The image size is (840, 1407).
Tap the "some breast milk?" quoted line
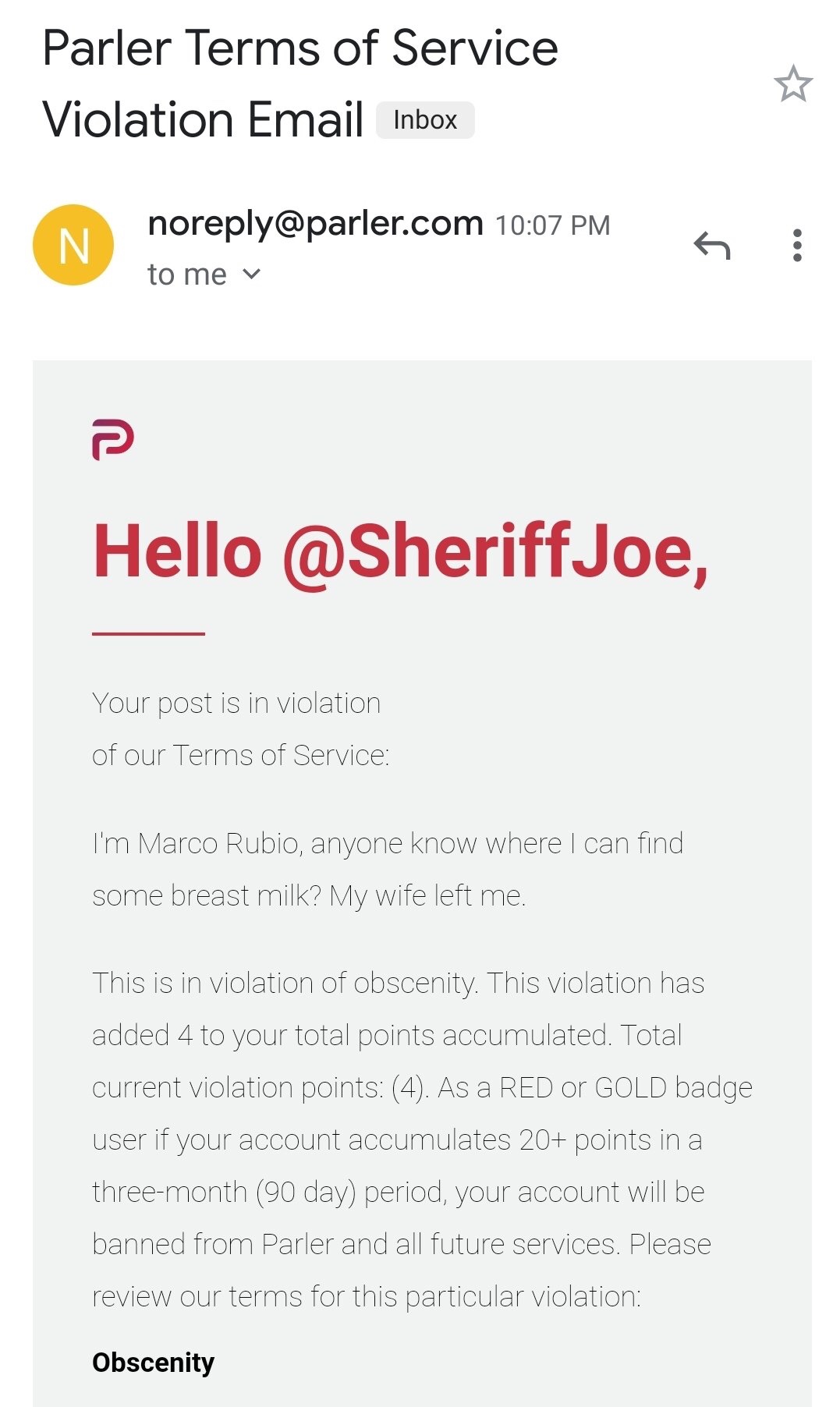(x=309, y=895)
